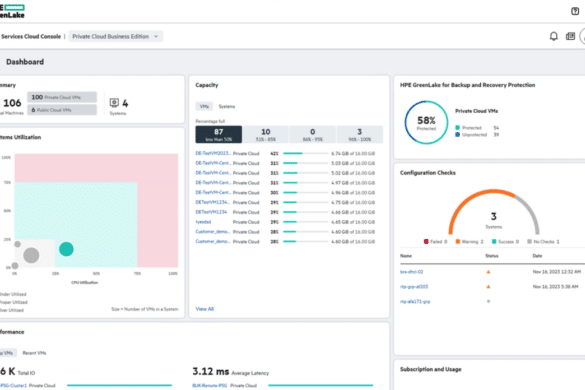The image size is (585, 390).
Task: Click the '4.75 GB of 16.00 GB' text
Action: pos(353,202)
